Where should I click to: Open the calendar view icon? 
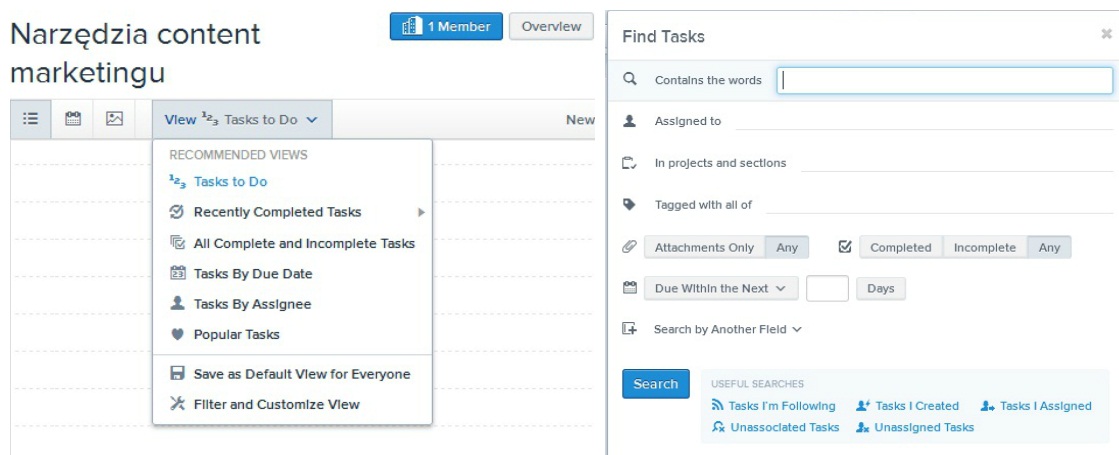(x=73, y=119)
